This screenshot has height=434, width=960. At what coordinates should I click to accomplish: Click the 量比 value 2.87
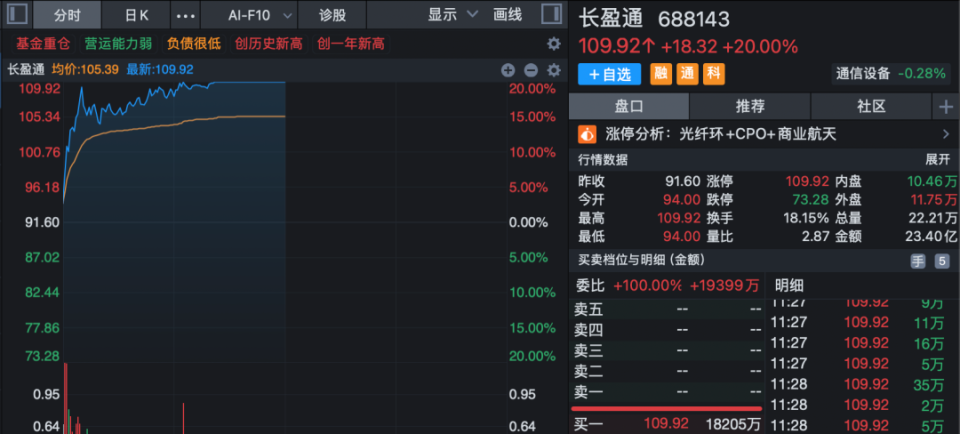pos(817,236)
